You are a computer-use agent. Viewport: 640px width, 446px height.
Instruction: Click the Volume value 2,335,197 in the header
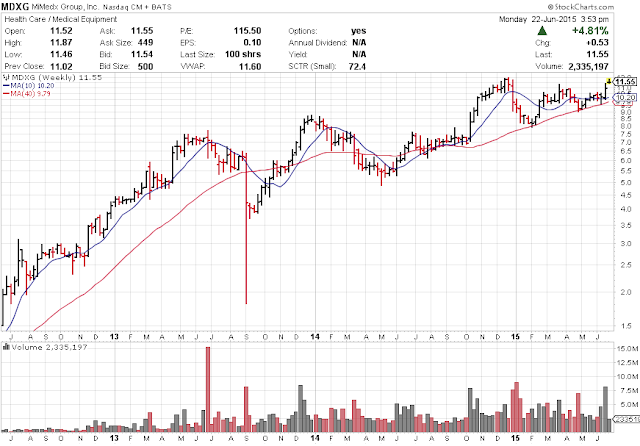pyautogui.click(x=588, y=67)
